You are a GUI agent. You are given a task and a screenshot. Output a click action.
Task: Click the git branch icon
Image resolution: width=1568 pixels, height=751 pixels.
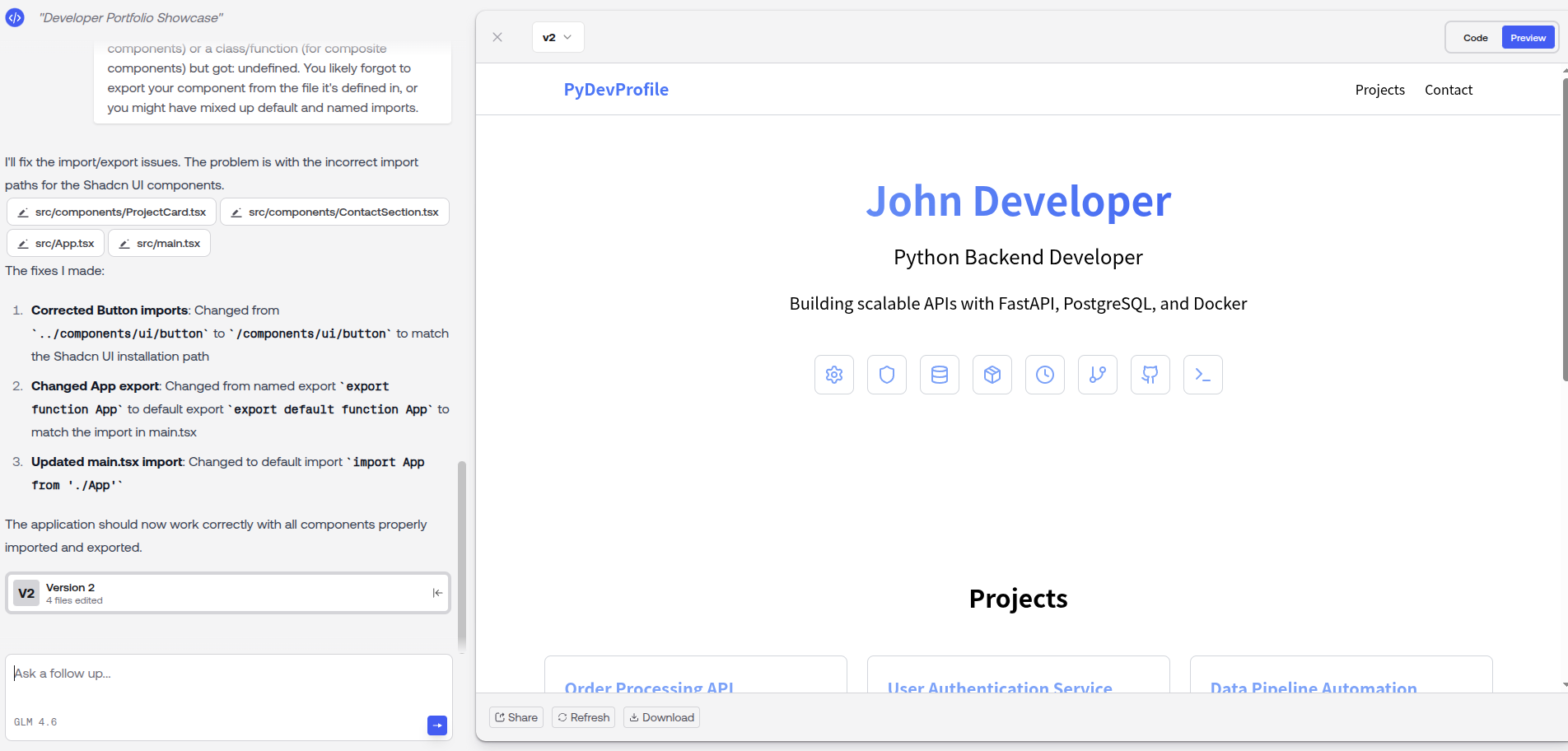coord(1097,375)
